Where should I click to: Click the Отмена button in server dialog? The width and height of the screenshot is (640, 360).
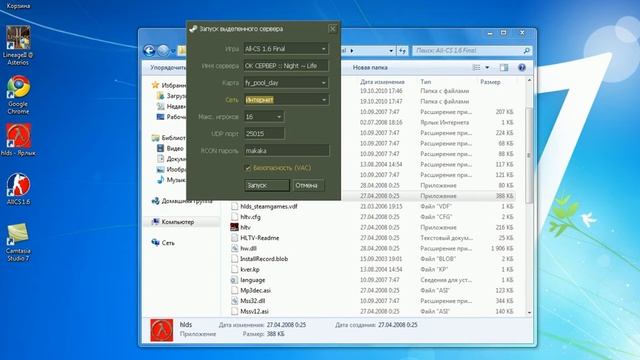click(x=308, y=185)
